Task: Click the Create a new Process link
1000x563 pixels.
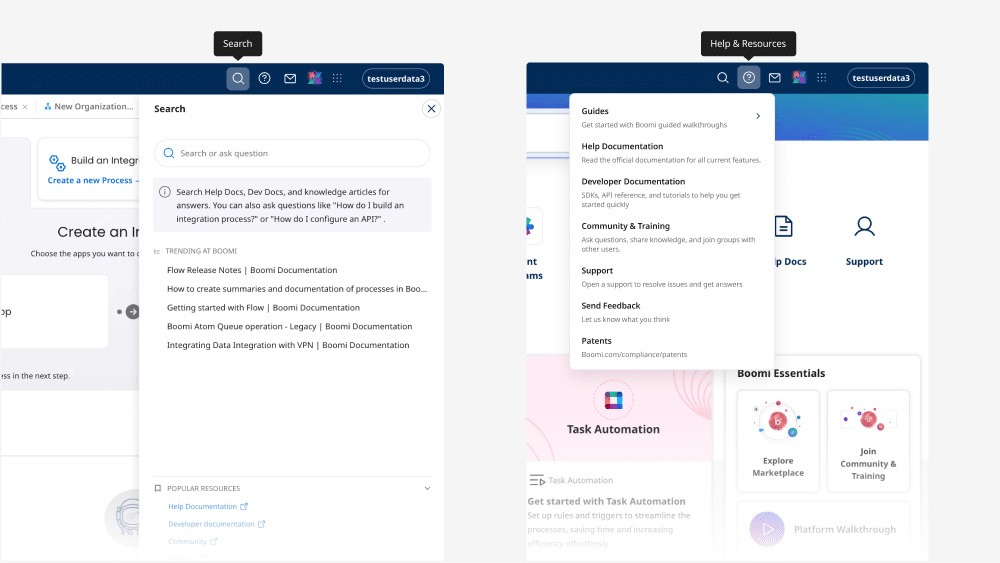Action: (90, 181)
